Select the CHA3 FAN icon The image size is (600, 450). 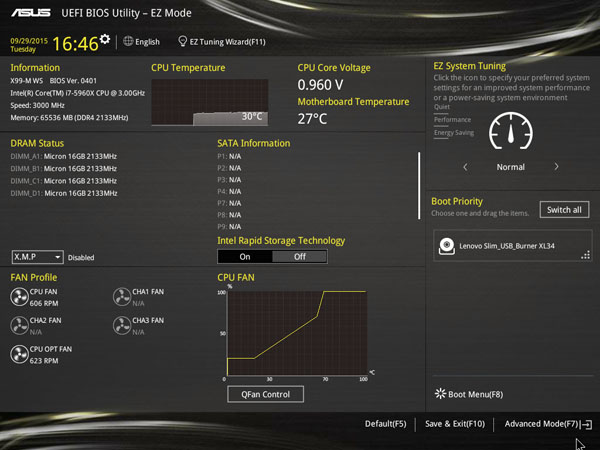pos(122,326)
